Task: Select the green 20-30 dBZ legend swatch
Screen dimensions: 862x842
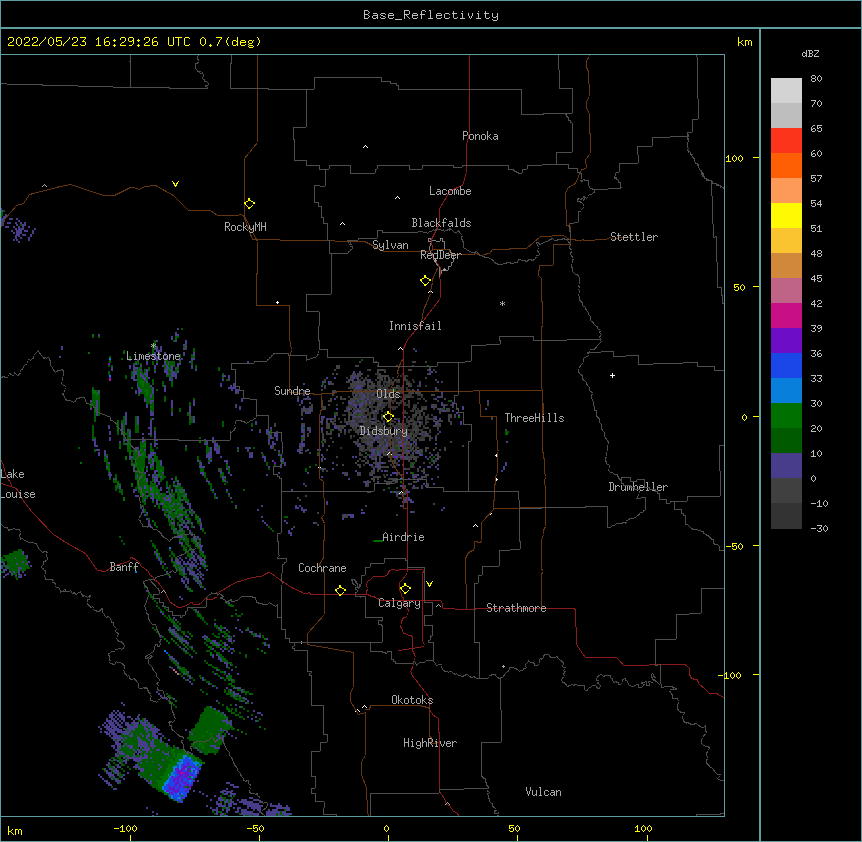Action: (786, 416)
